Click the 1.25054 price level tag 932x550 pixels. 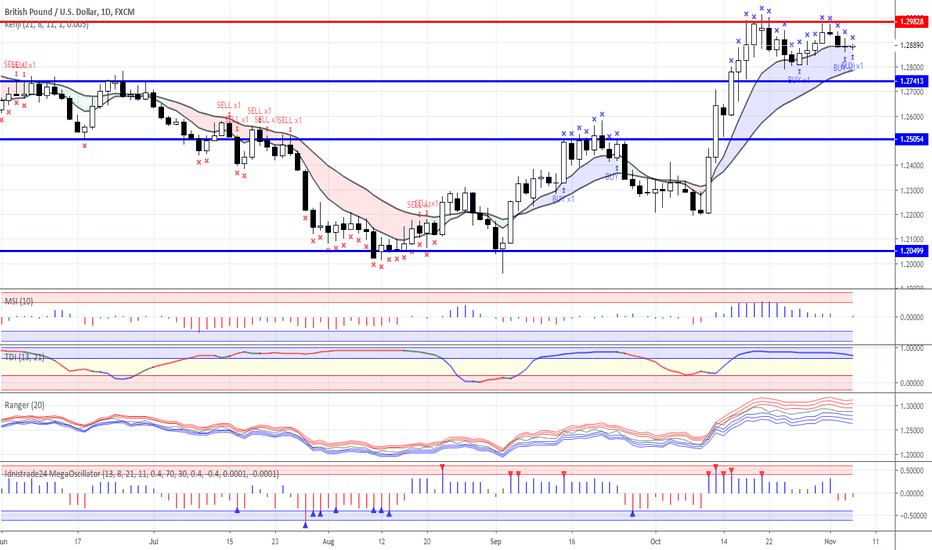point(911,140)
